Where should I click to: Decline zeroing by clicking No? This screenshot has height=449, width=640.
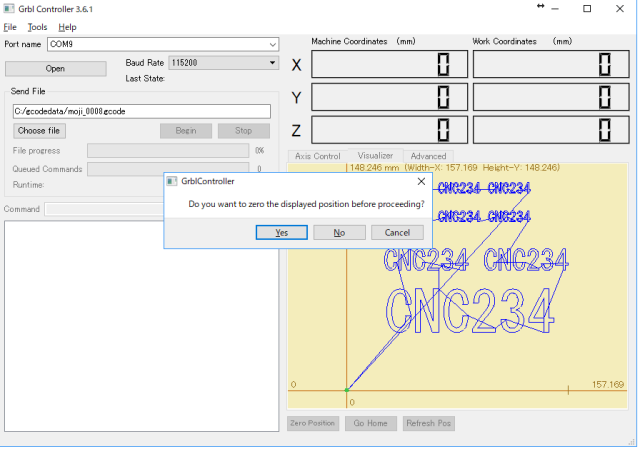[339, 233]
